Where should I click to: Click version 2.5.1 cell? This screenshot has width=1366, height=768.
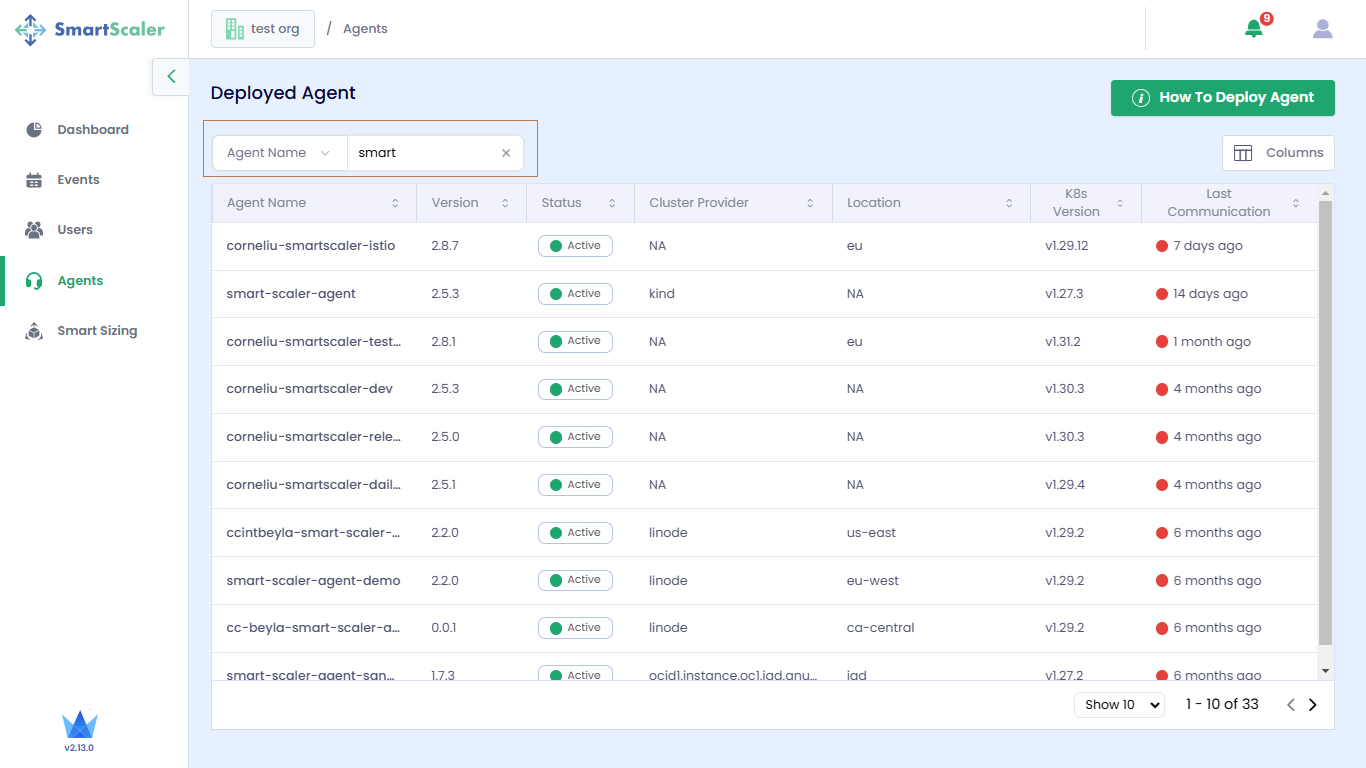coord(444,485)
